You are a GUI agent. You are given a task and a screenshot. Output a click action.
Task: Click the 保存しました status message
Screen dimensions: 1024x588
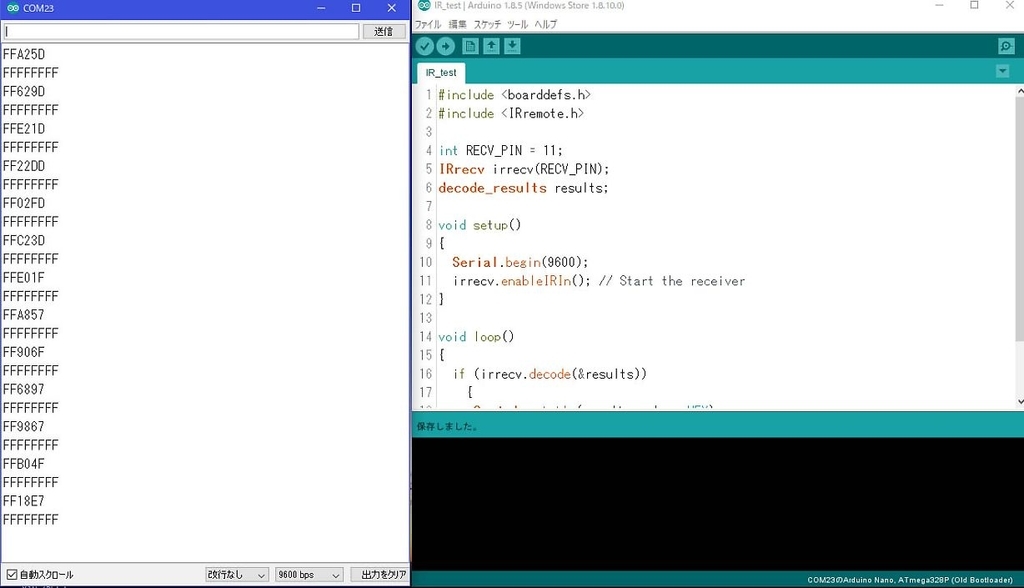click(x=447, y=427)
